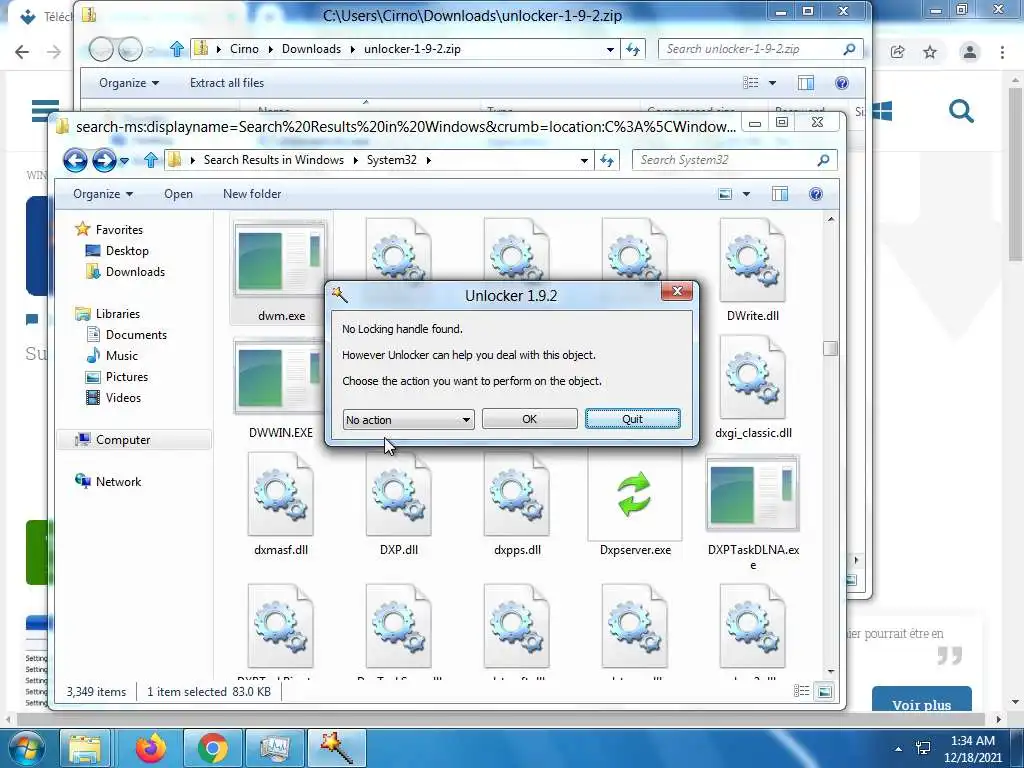This screenshot has width=1024, height=768.
Task: Click Downloads breadcrumb in zip window
Action: [x=312, y=49]
